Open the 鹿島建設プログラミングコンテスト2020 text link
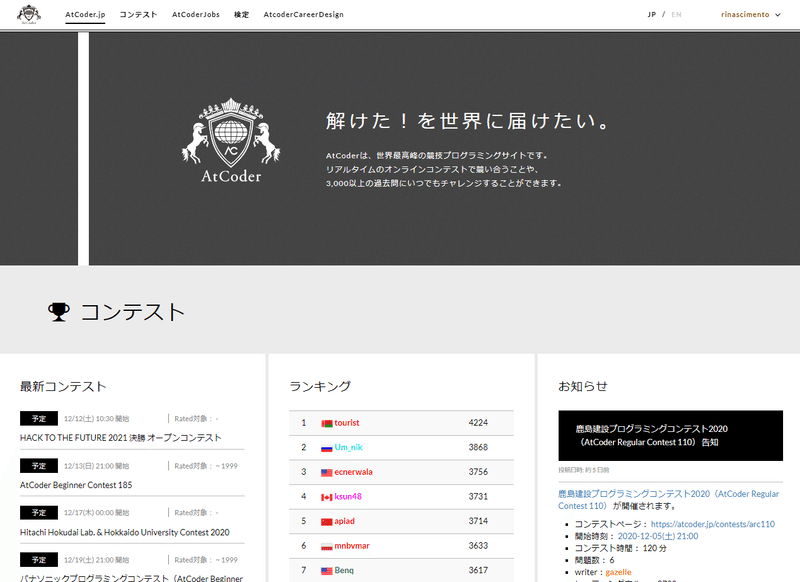Image resolution: width=800 pixels, height=582 pixels. tap(668, 500)
